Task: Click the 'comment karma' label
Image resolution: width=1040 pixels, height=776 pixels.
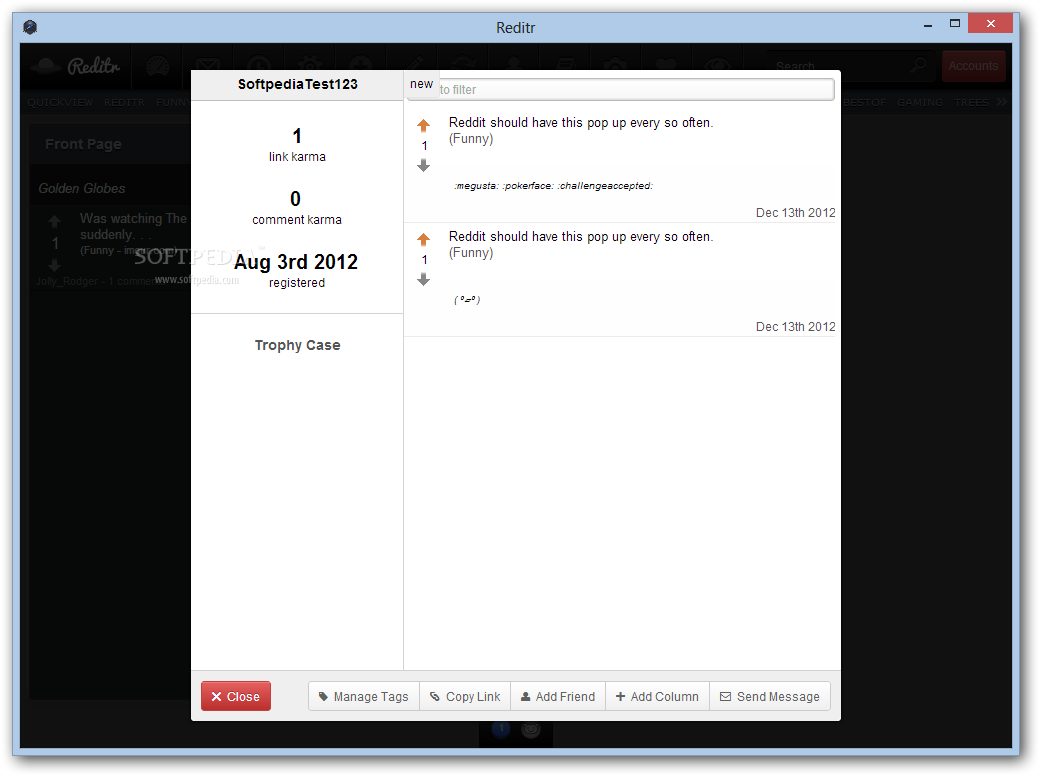Action: pos(297,220)
